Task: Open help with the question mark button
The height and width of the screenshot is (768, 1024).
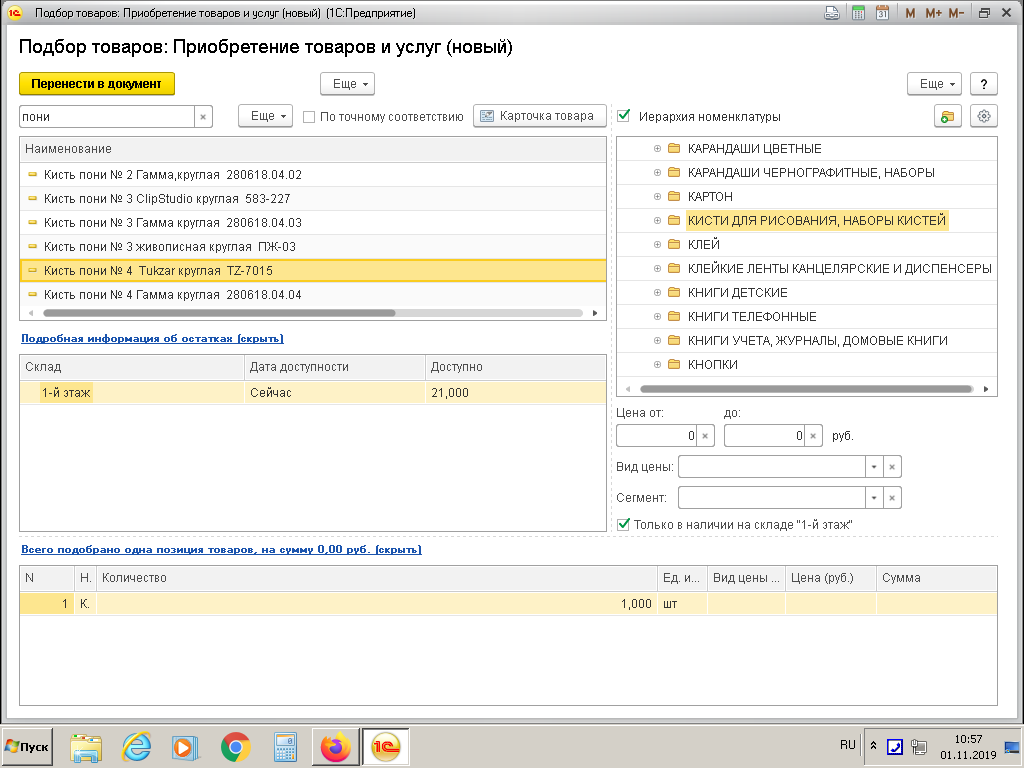Action: coord(984,84)
